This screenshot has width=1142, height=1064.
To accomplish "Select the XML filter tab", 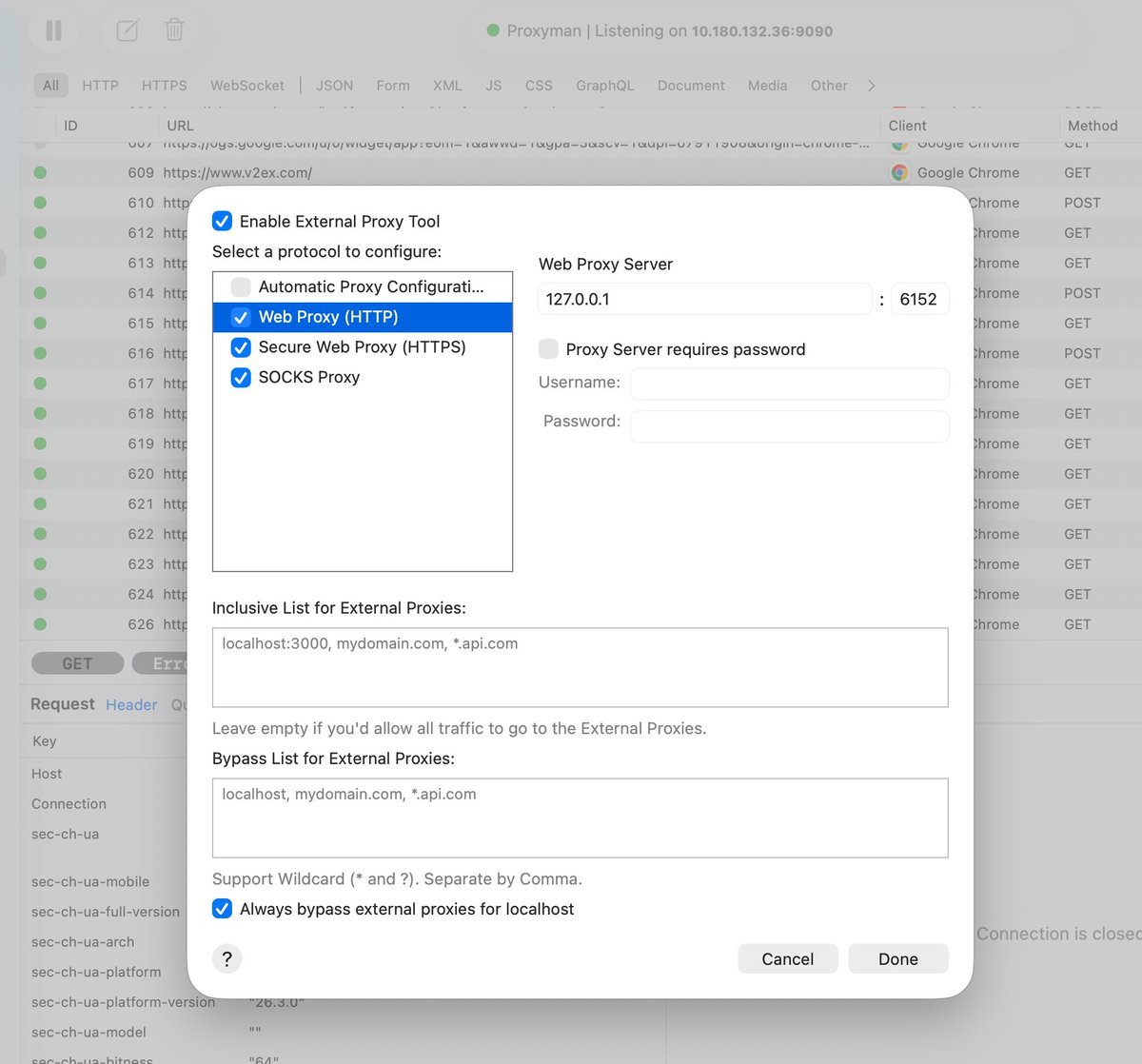I will point(447,86).
